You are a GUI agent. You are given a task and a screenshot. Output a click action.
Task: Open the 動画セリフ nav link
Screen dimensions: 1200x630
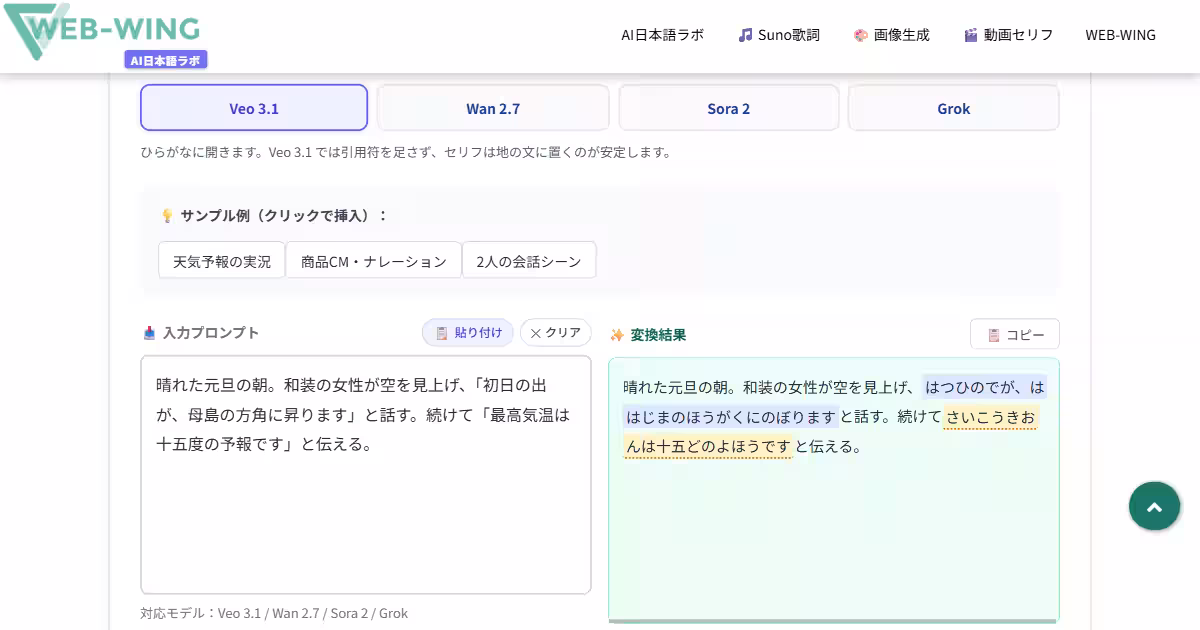1008,35
